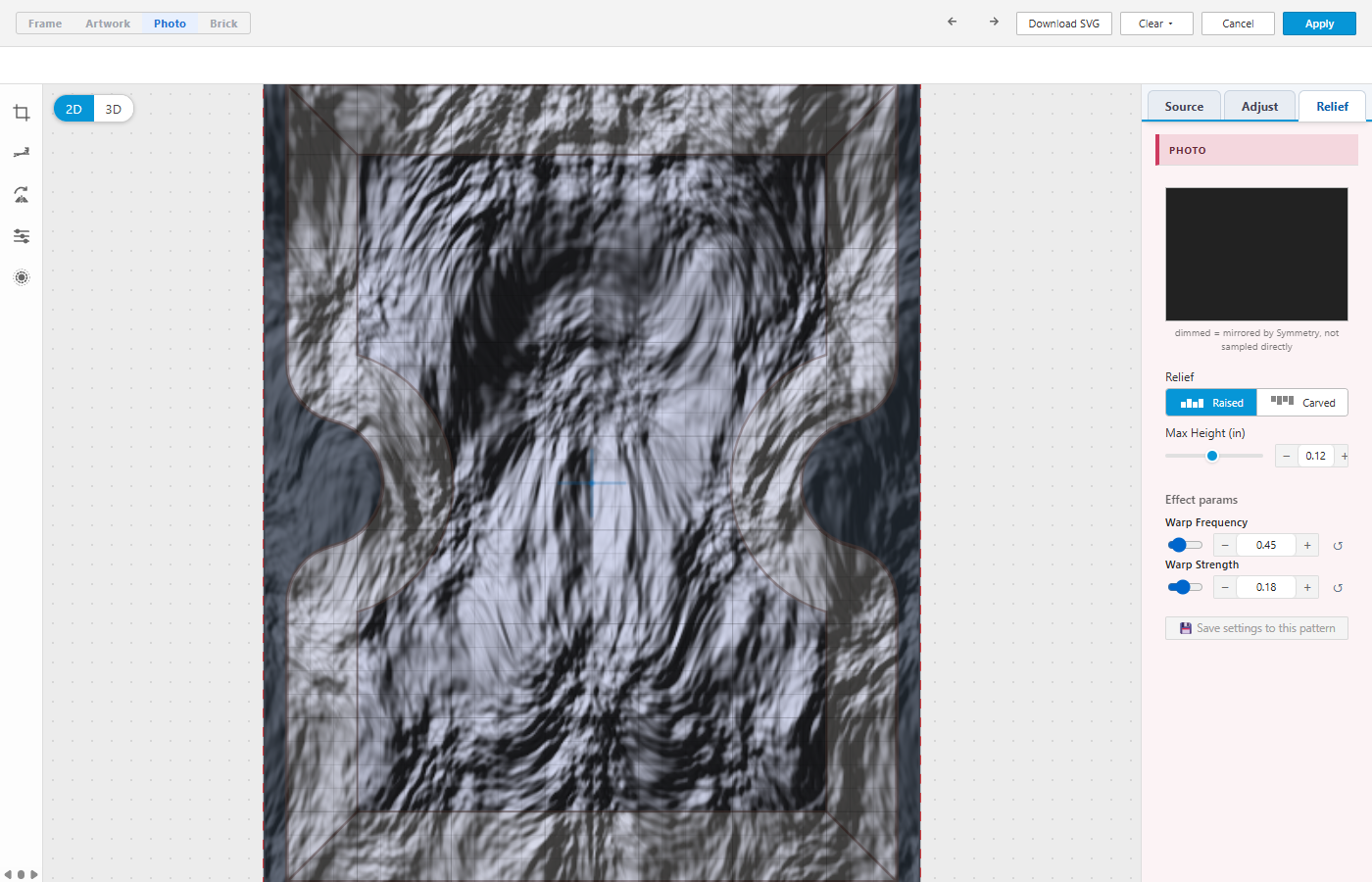This screenshot has width=1372, height=882.
Task: Click the PHOTO section header
Action: pyautogui.click(x=1256, y=150)
